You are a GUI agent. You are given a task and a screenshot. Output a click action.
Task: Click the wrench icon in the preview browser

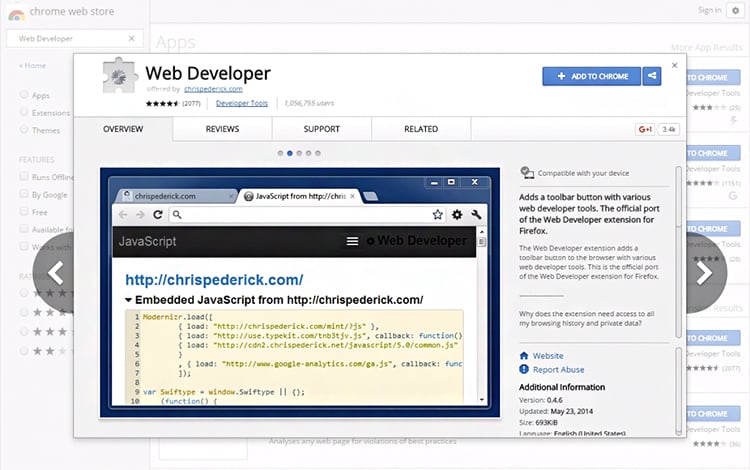pos(476,215)
